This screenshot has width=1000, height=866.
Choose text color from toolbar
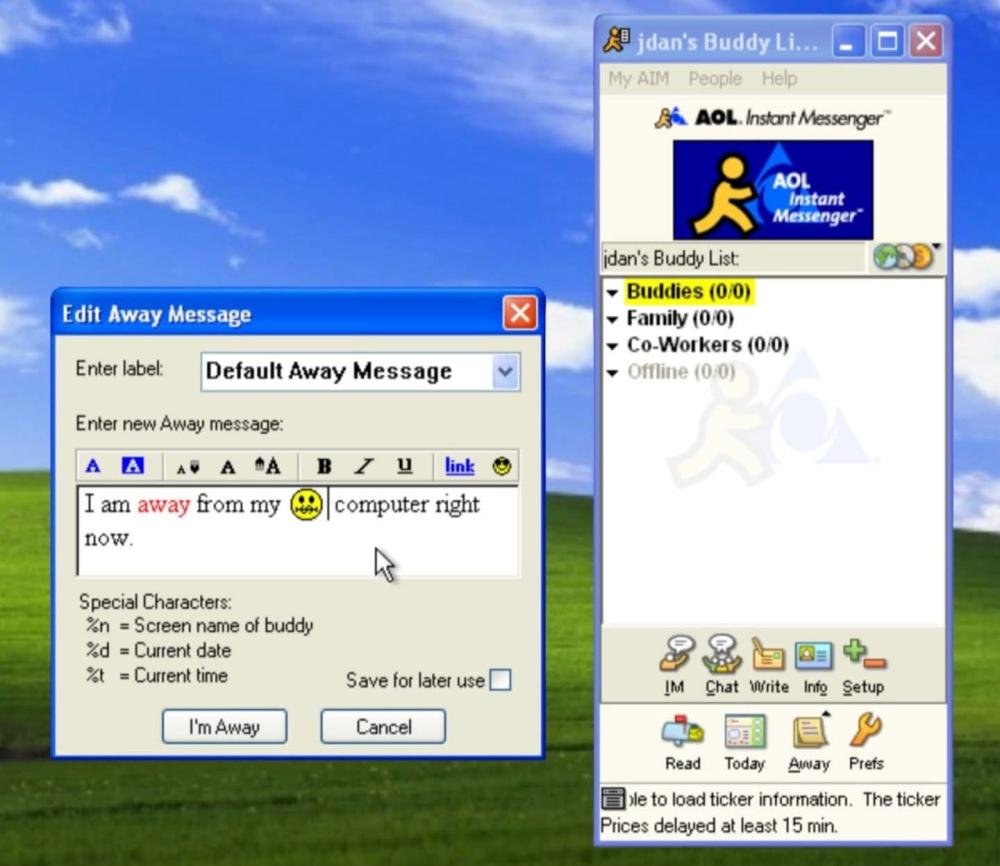[93, 466]
